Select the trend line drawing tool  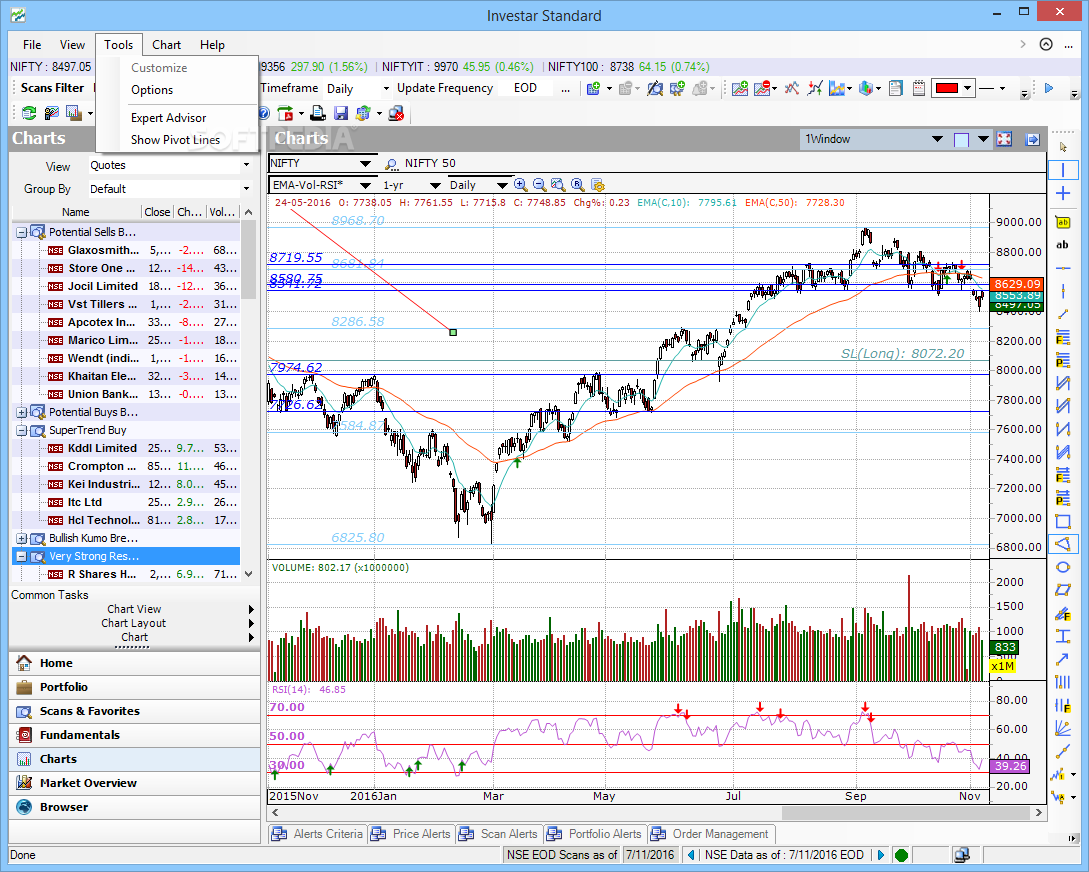click(1063, 315)
